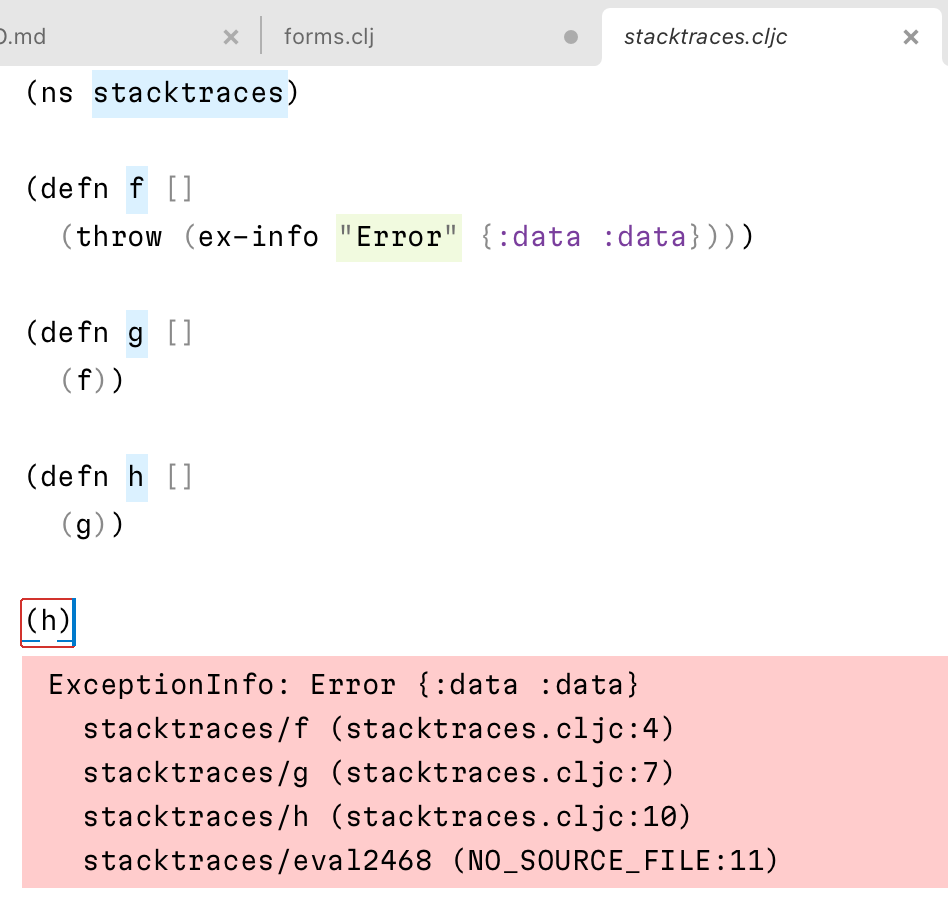Image resolution: width=948 pixels, height=920 pixels.
Task: Click ex-info in the throw expression
Action: point(258,237)
